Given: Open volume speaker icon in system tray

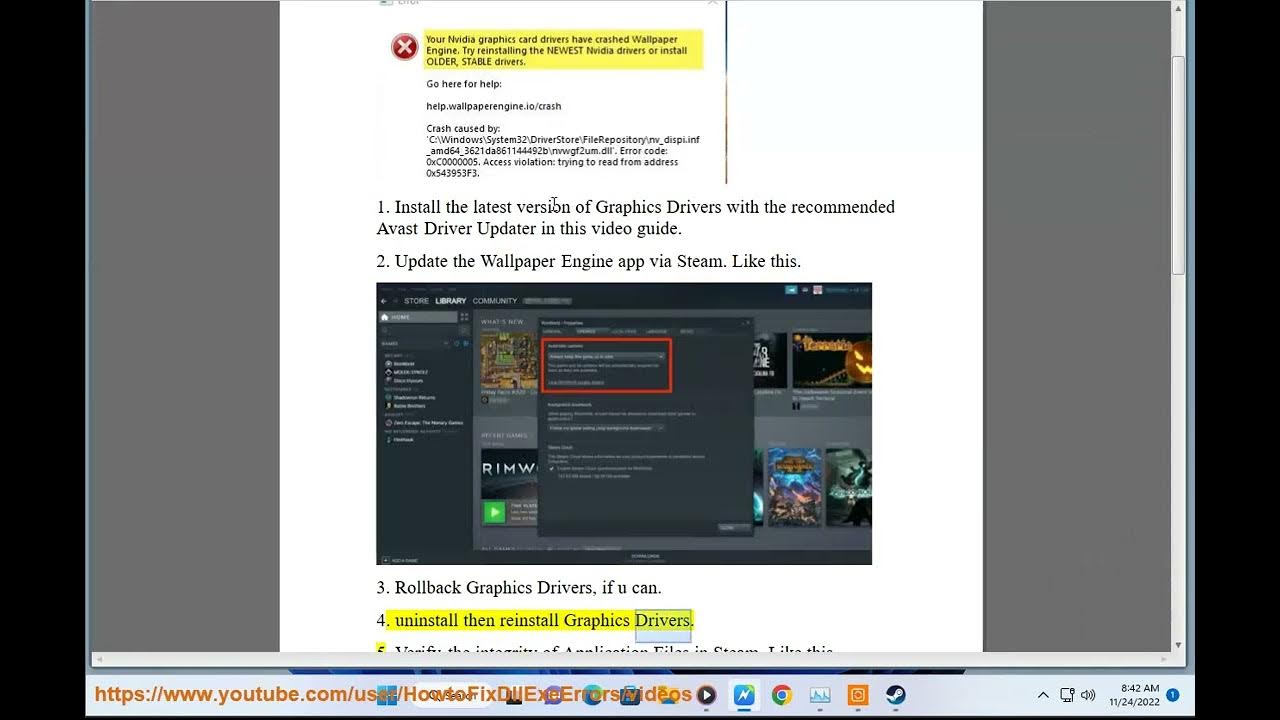Looking at the screenshot, I should click(1088, 695).
